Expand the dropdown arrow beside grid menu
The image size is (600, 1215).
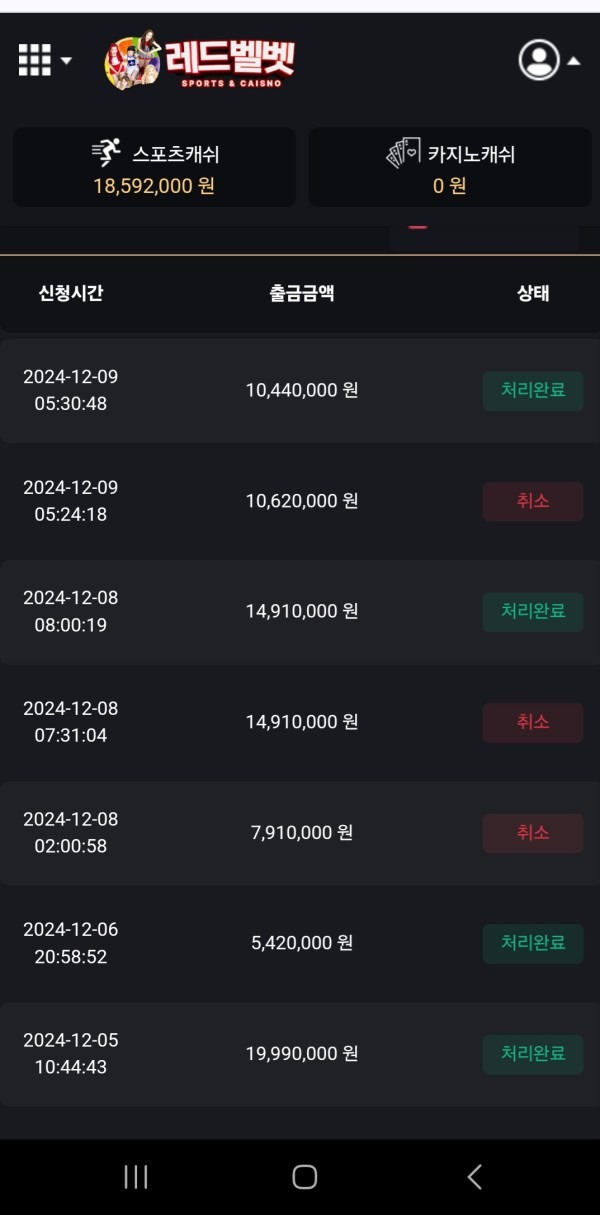click(66, 60)
